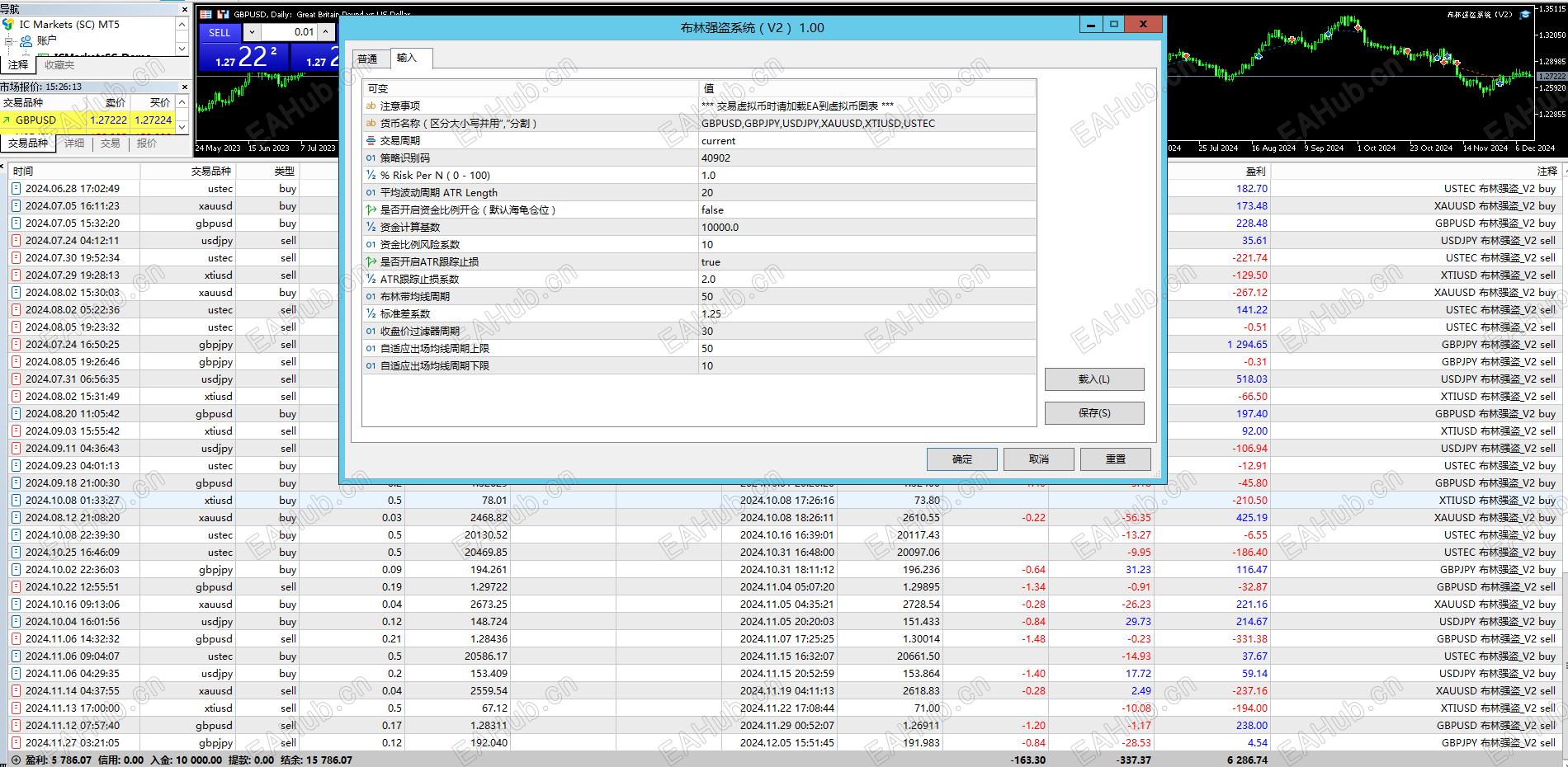This screenshot has width=1568, height=767.
Task: Click the integer icon beside 自适应出场均线周期下限
Action: pos(371,366)
